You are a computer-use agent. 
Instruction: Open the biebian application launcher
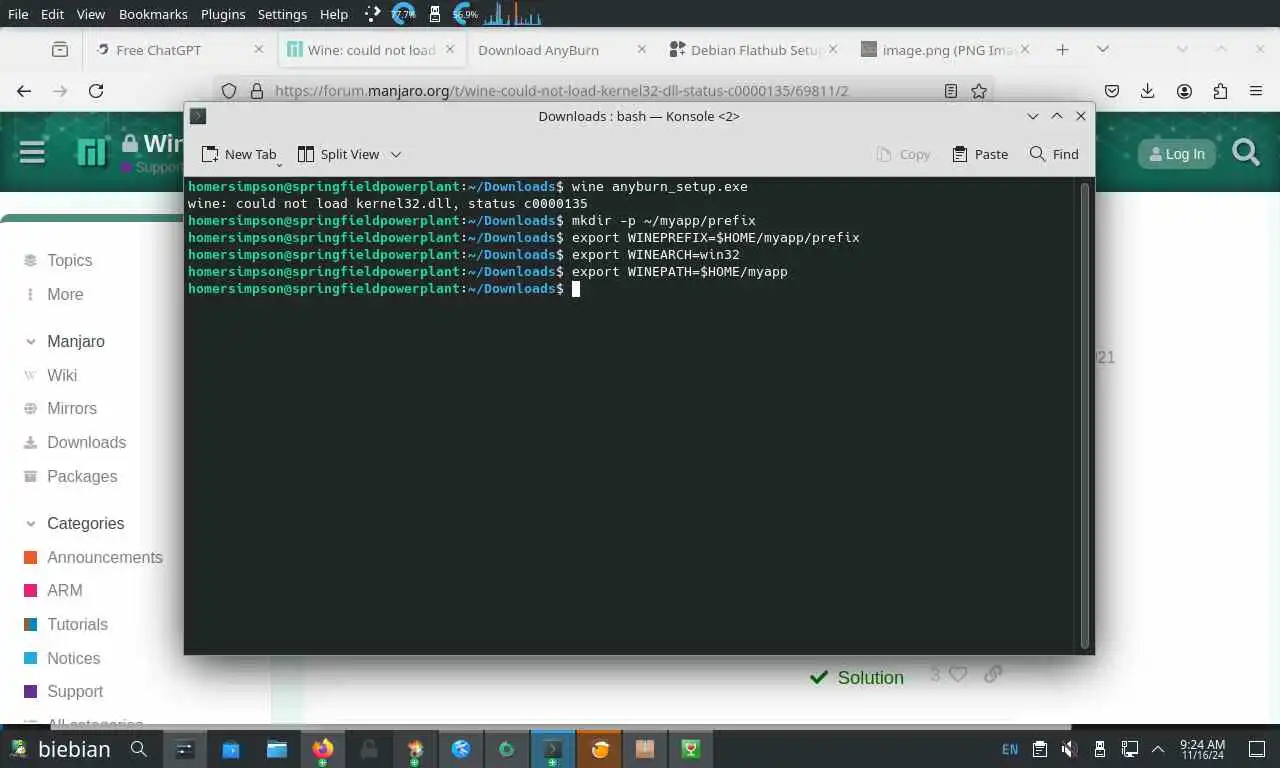(60, 748)
